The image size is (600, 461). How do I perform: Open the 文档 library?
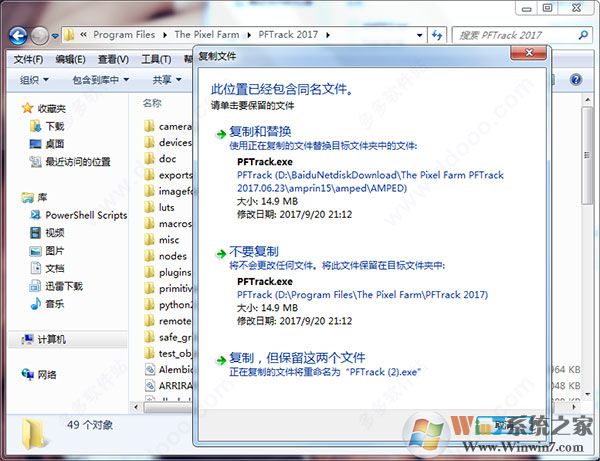pos(47,268)
